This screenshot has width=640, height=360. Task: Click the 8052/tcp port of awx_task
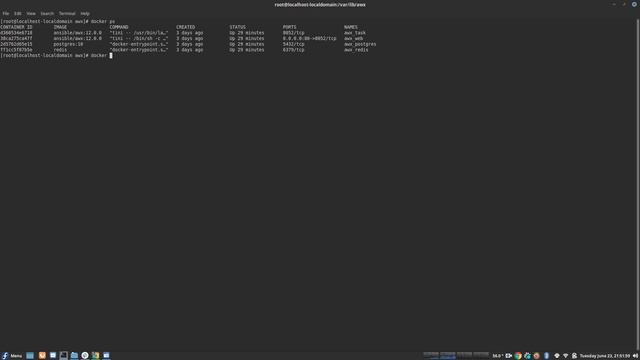293,33
